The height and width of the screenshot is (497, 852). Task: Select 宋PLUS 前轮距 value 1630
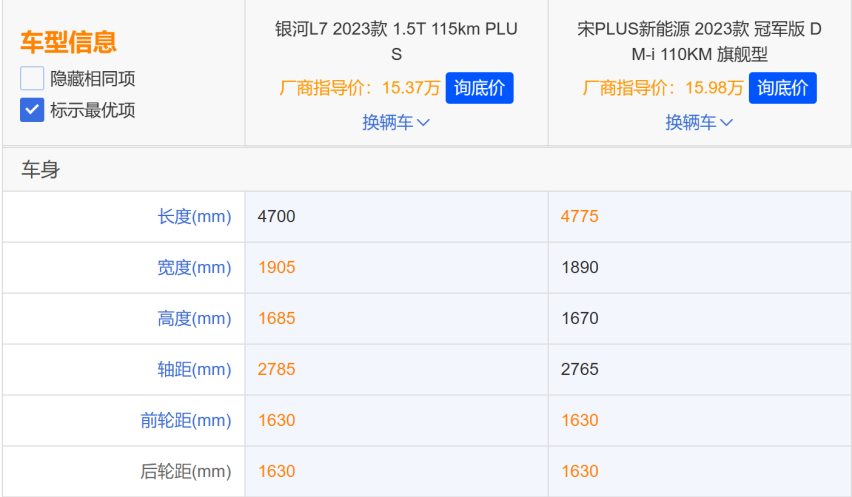580,420
